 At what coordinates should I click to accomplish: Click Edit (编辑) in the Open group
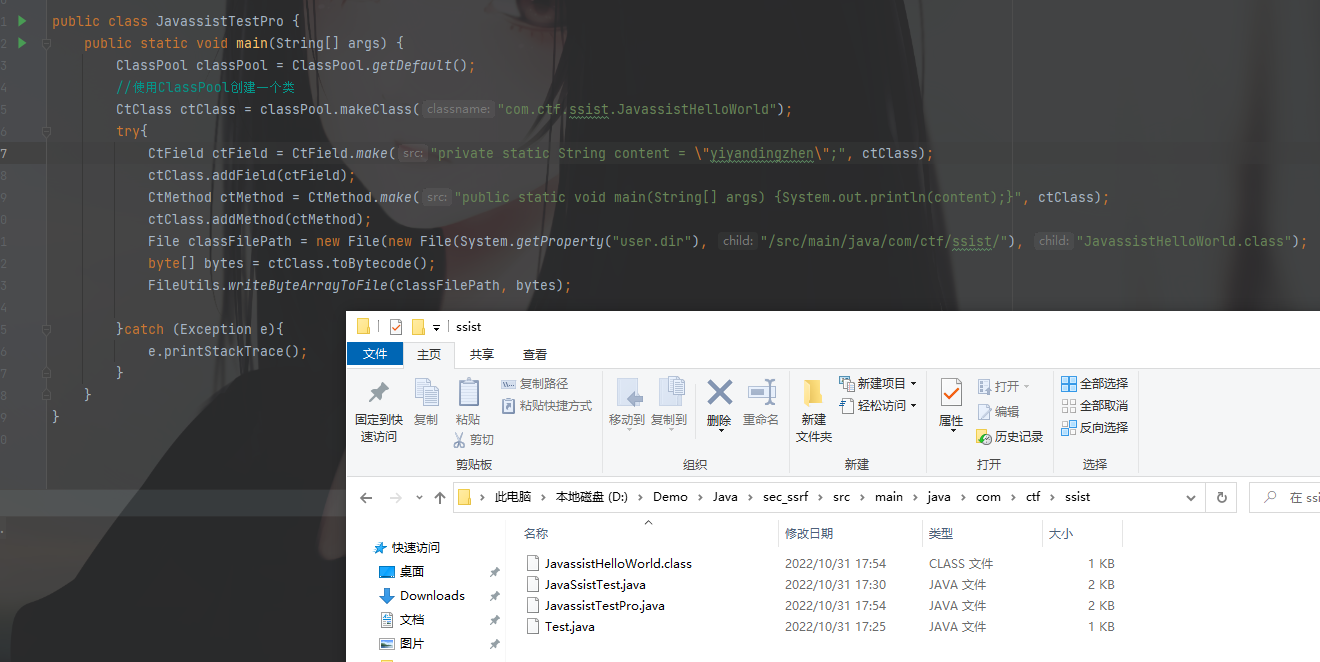998,411
